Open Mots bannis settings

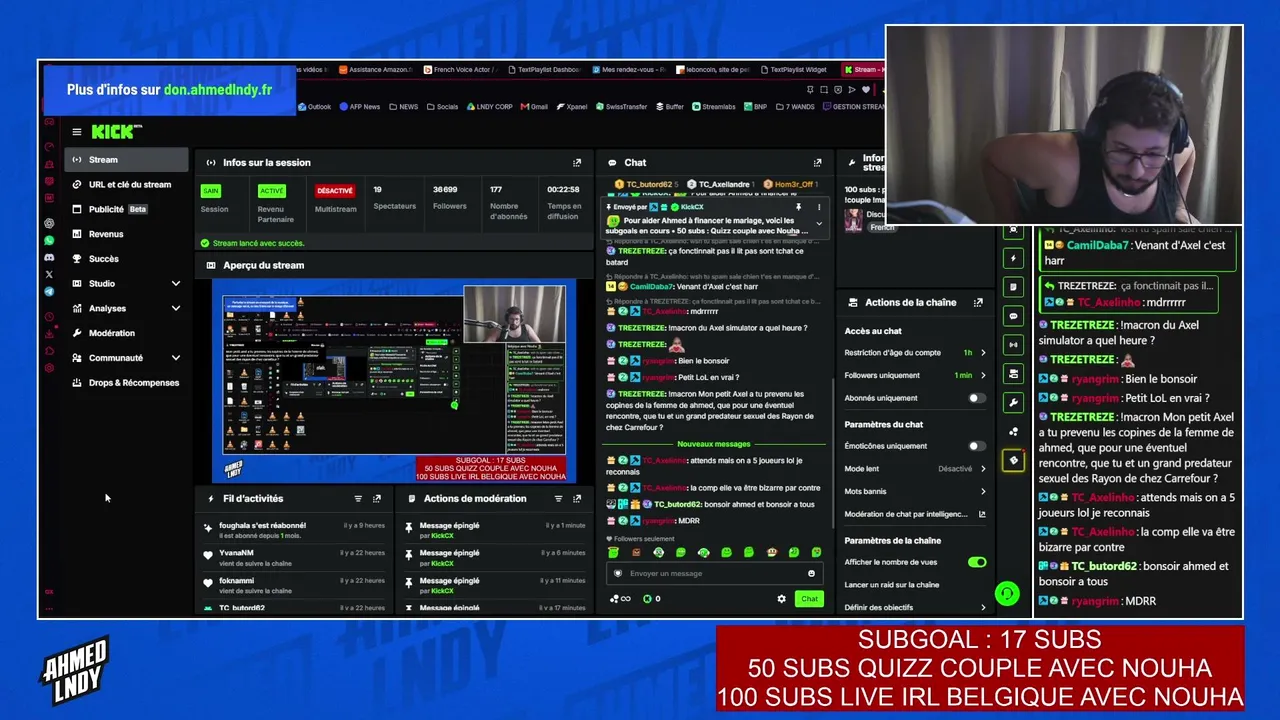(x=915, y=491)
